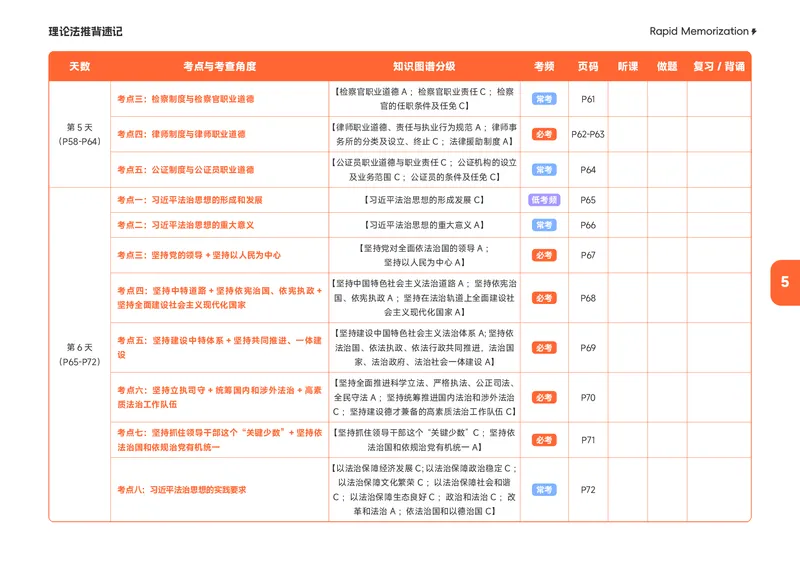
Task: Click the 第6天 (P65-P72) day cell
Action: (80, 355)
